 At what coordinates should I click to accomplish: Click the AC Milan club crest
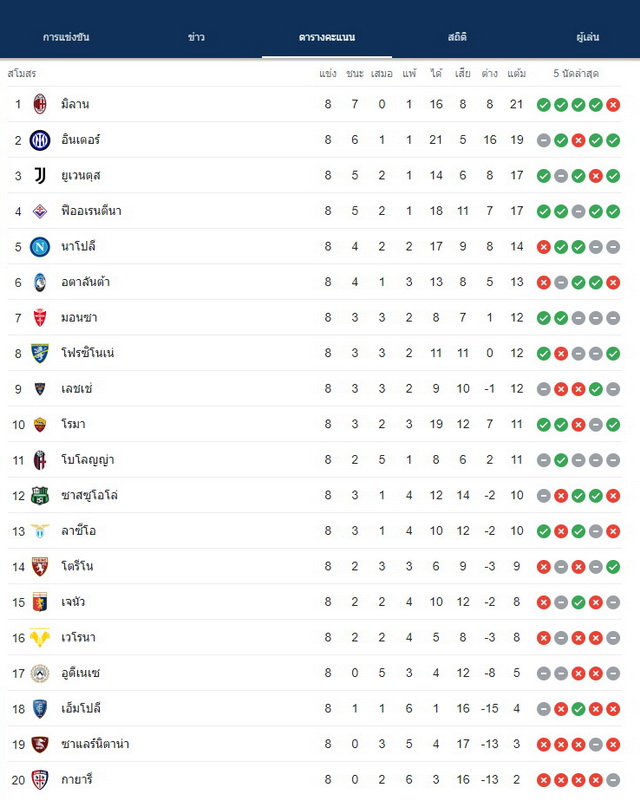click(40, 104)
